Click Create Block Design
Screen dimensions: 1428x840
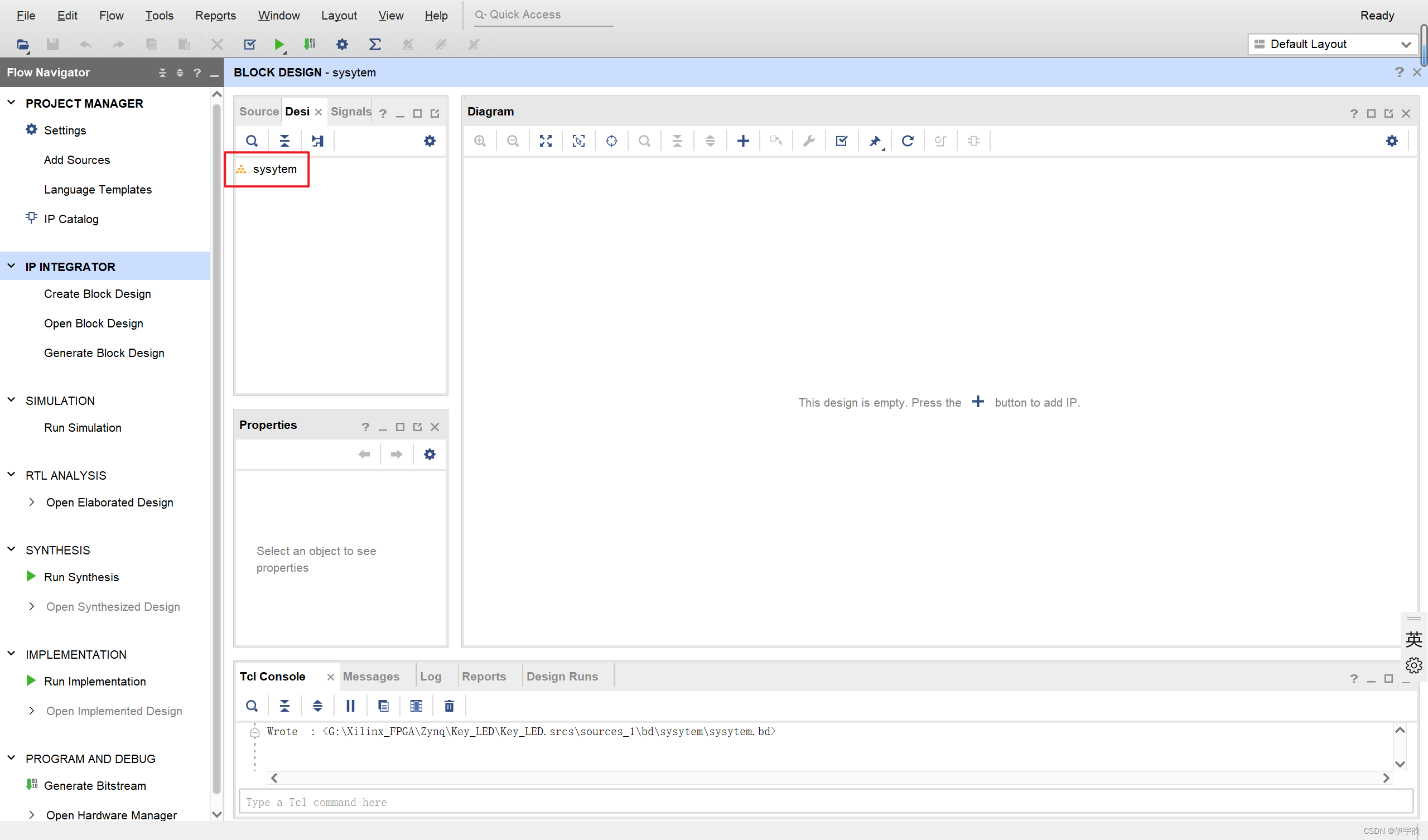[x=98, y=293]
